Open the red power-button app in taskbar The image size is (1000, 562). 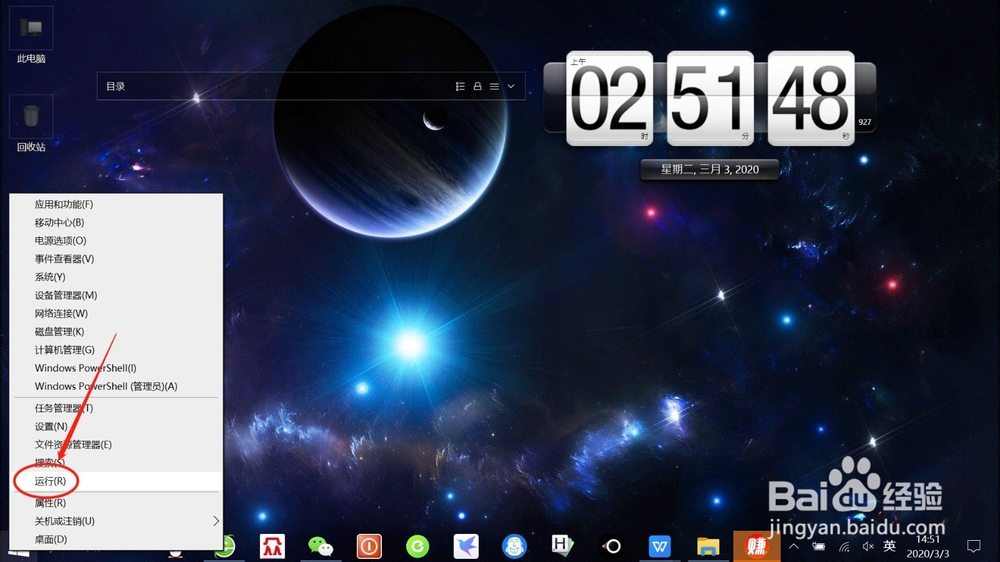[369, 546]
